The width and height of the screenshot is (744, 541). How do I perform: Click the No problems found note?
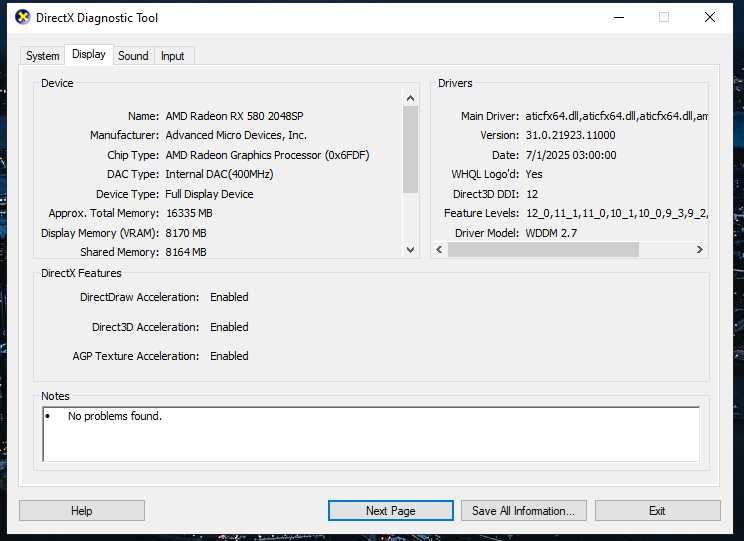click(115, 416)
